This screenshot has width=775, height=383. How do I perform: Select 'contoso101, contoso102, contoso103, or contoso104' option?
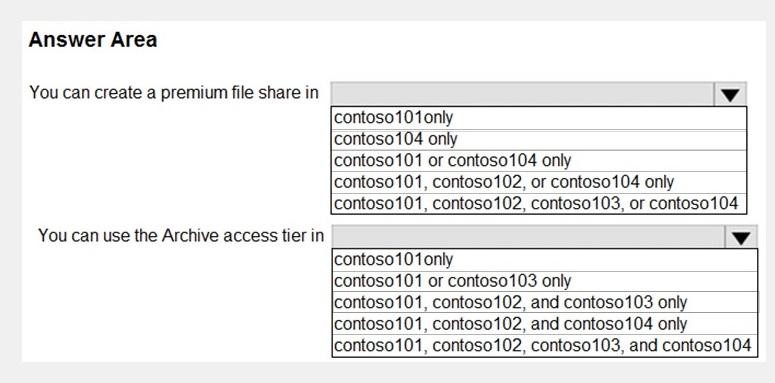coord(538,203)
